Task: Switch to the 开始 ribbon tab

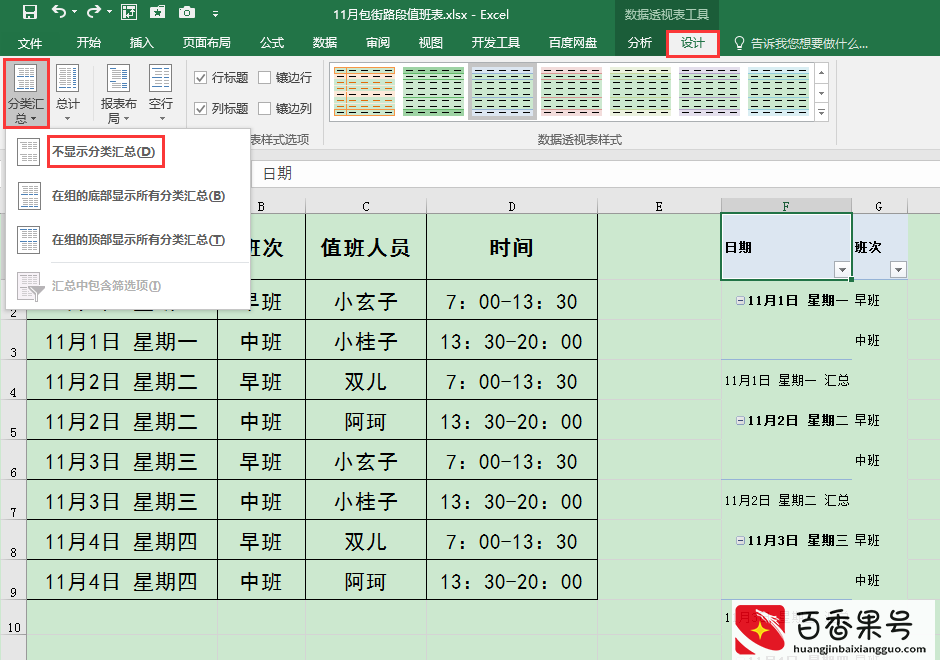Action: click(88, 43)
